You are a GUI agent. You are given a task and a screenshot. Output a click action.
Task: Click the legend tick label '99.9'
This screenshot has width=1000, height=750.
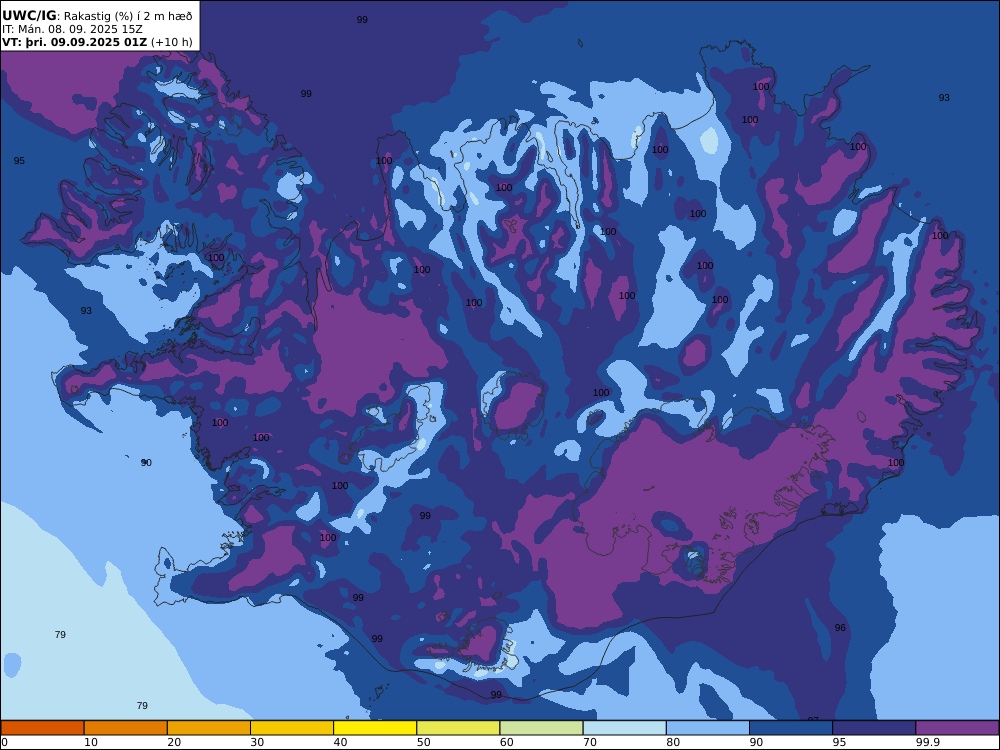[x=927, y=742]
